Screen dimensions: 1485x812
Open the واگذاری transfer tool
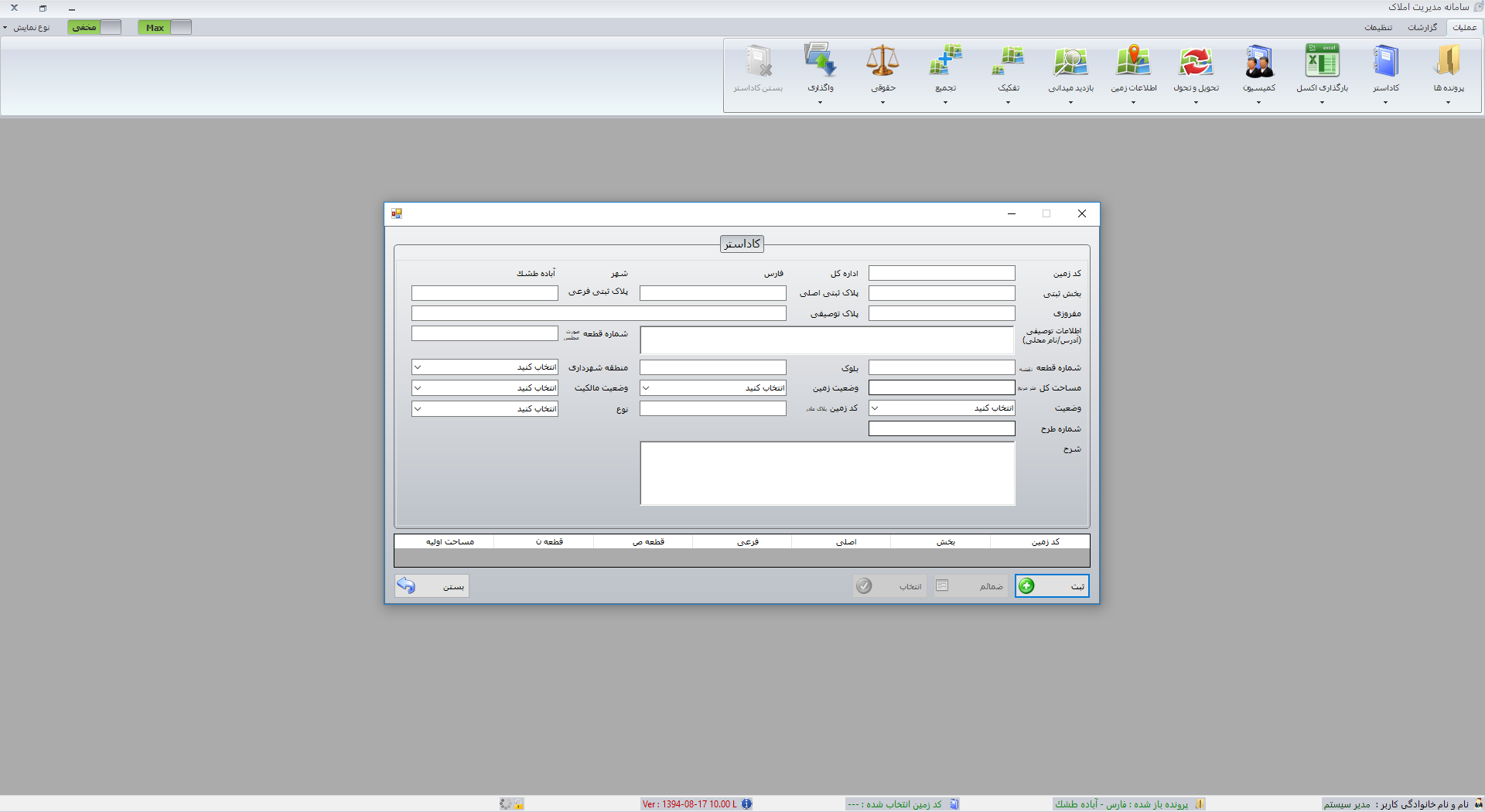point(820,73)
